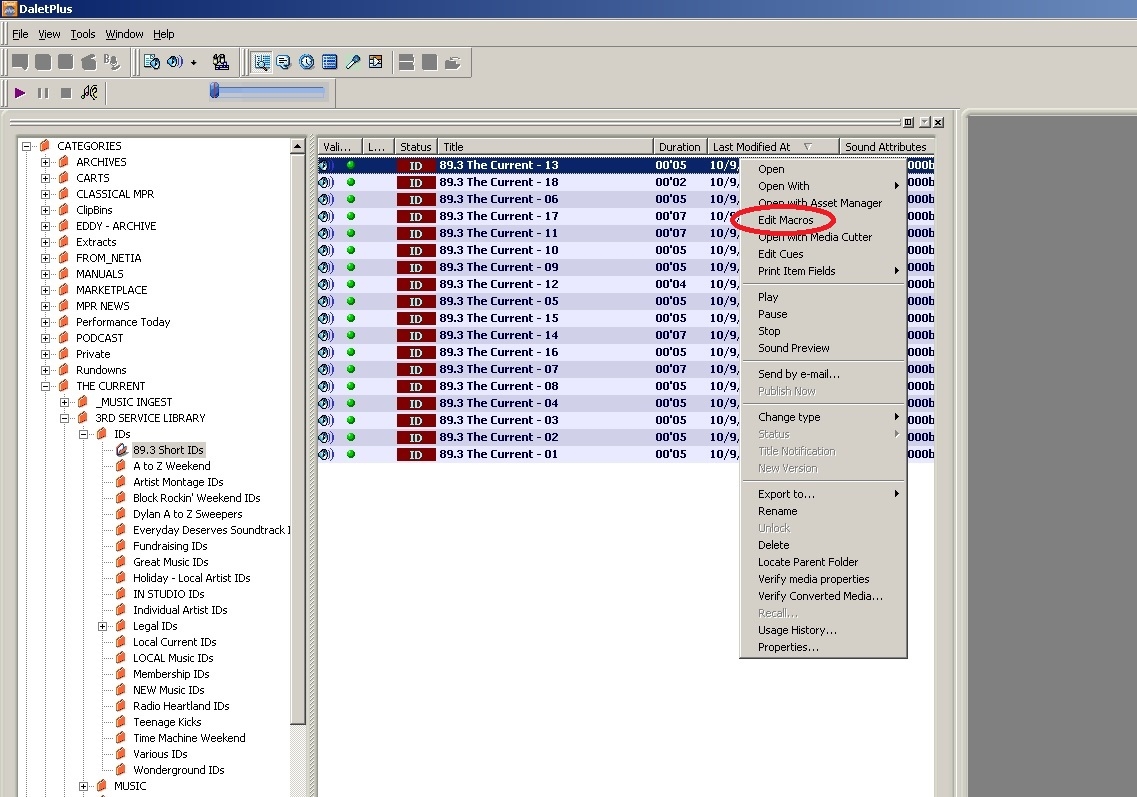The width and height of the screenshot is (1137, 797).
Task: Select the Fundraising IDs folder
Action: click(170, 546)
